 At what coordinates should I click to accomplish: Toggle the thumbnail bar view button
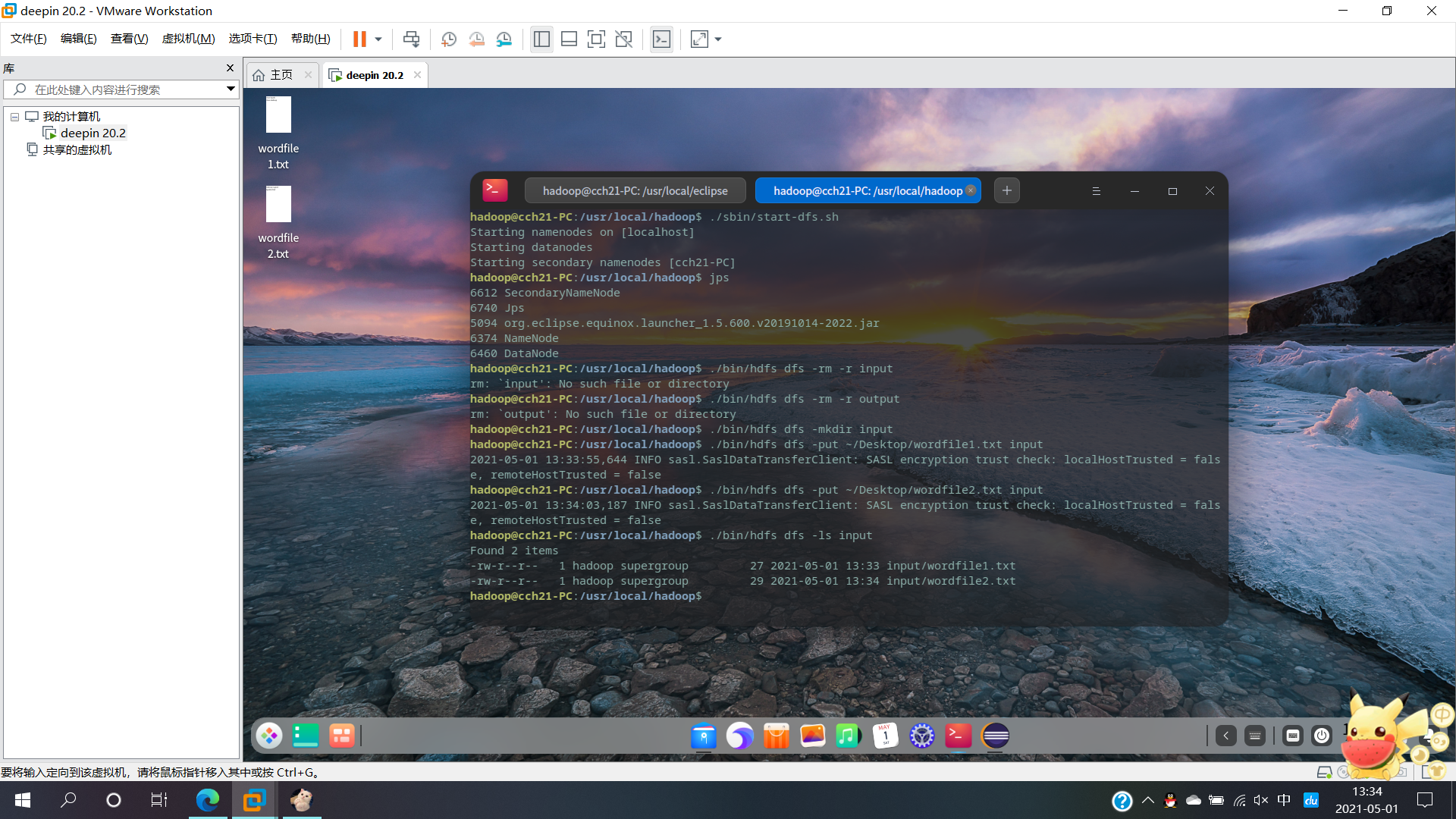click(569, 39)
